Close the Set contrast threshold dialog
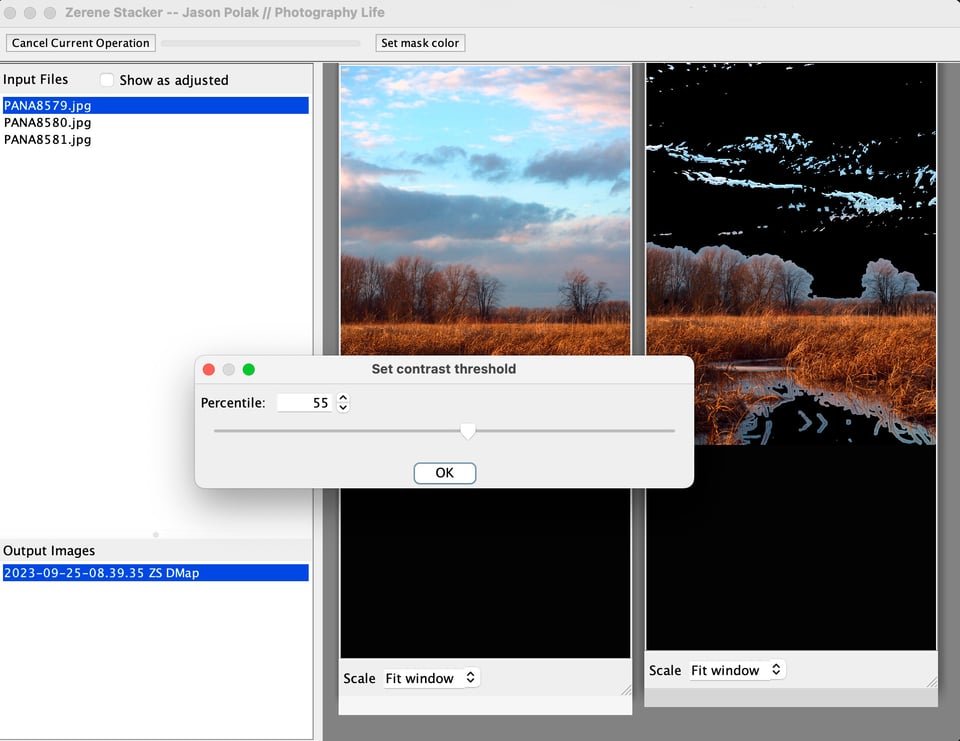Screen dimensions: 960x741 [x=209, y=369]
